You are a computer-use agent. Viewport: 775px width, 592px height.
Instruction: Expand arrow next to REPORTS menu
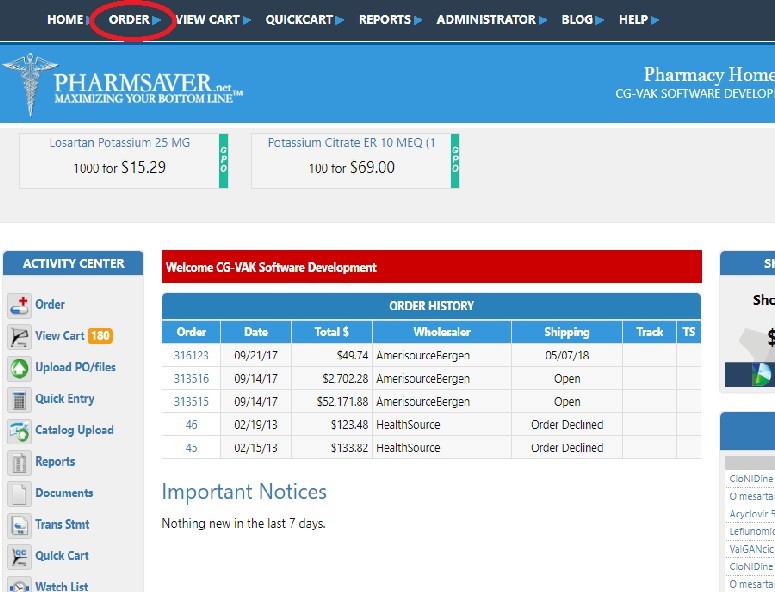coord(418,20)
